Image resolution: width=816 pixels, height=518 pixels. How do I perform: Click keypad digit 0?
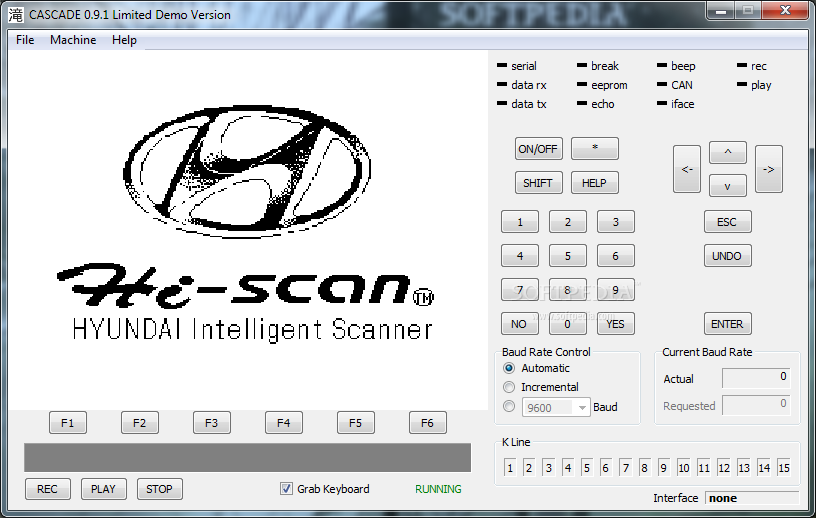click(x=568, y=324)
